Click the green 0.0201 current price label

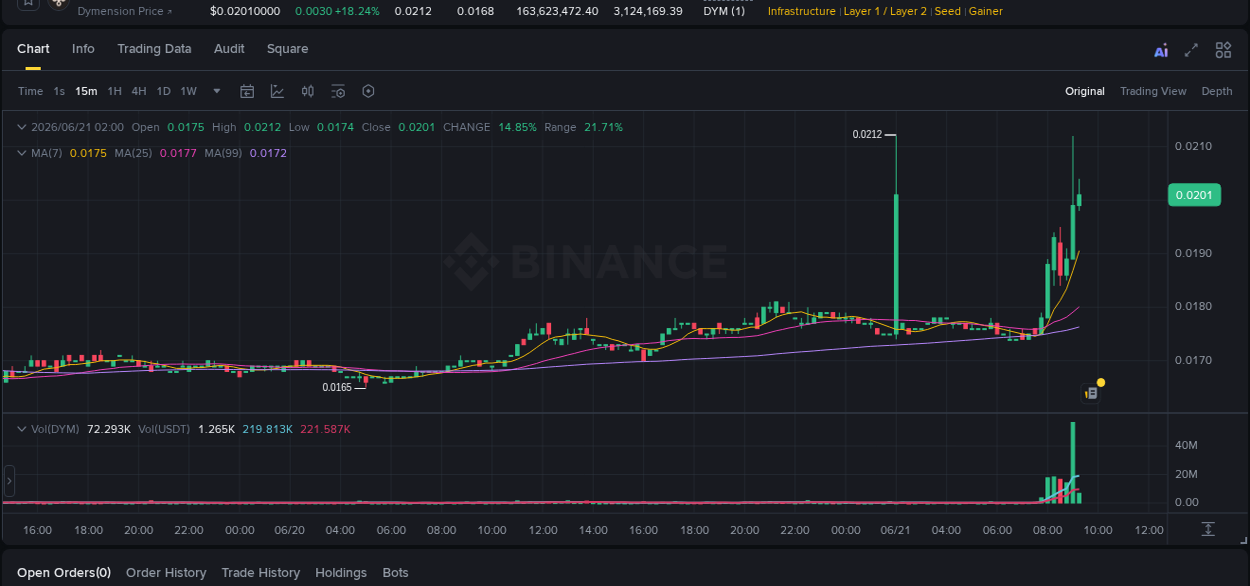click(1194, 195)
